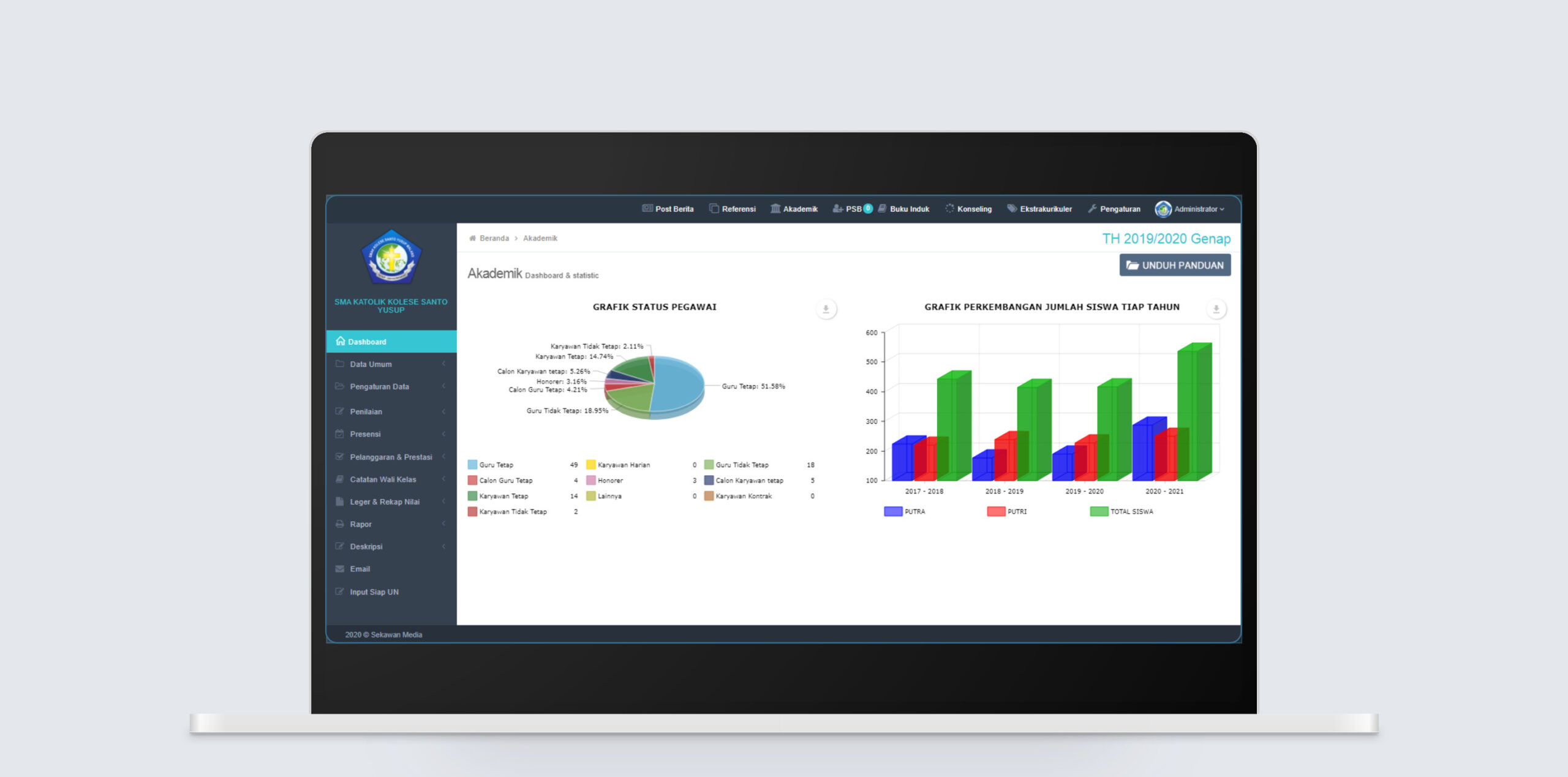
Task: Click the UNDUH PANDUAN button
Action: click(x=1174, y=265)
